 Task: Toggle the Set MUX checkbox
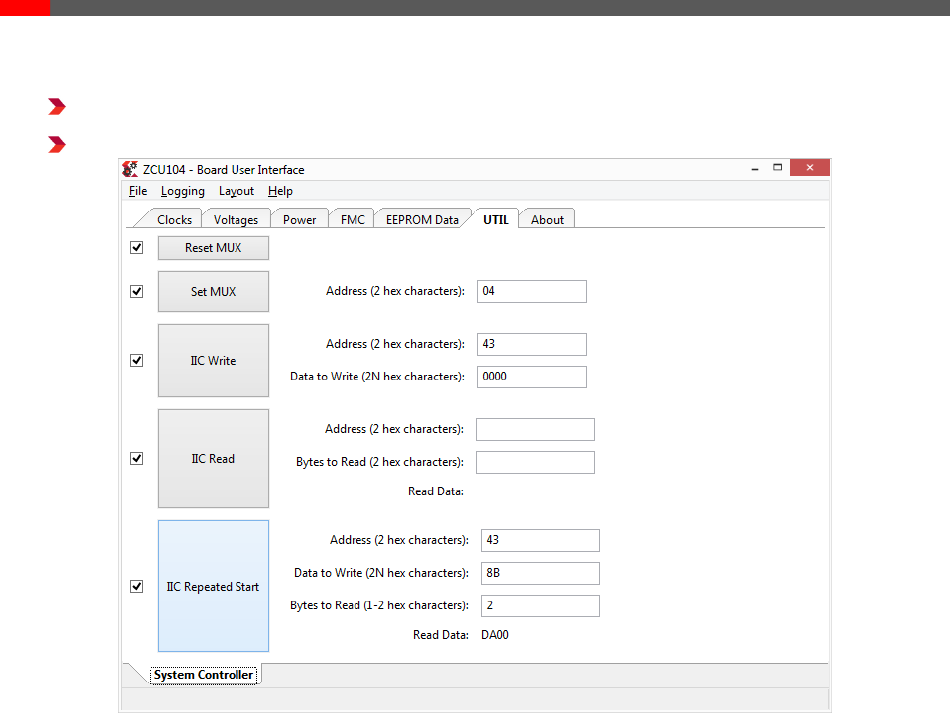pyautogui.click(x=137, y=291)
